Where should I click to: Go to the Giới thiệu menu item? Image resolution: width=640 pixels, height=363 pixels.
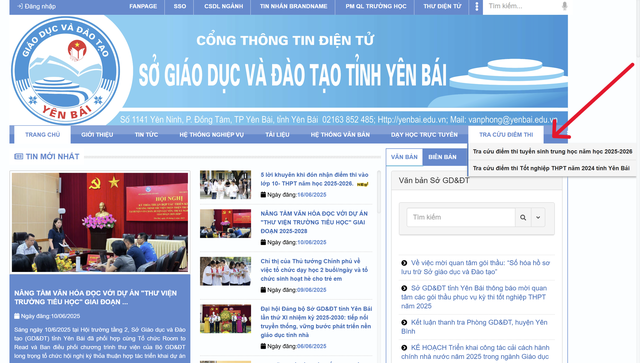[x=97, y=135]
